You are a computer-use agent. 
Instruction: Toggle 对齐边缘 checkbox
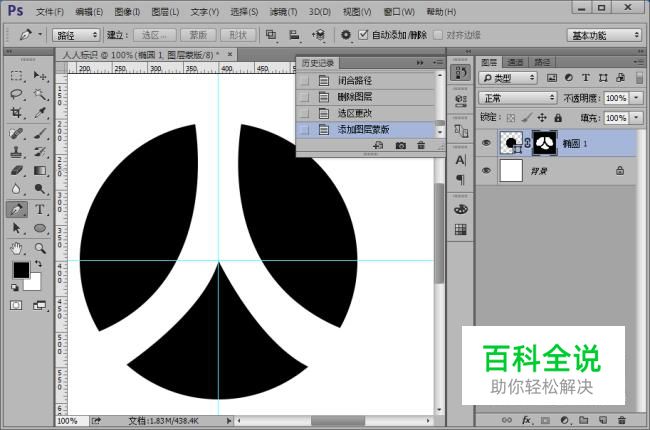438,35
